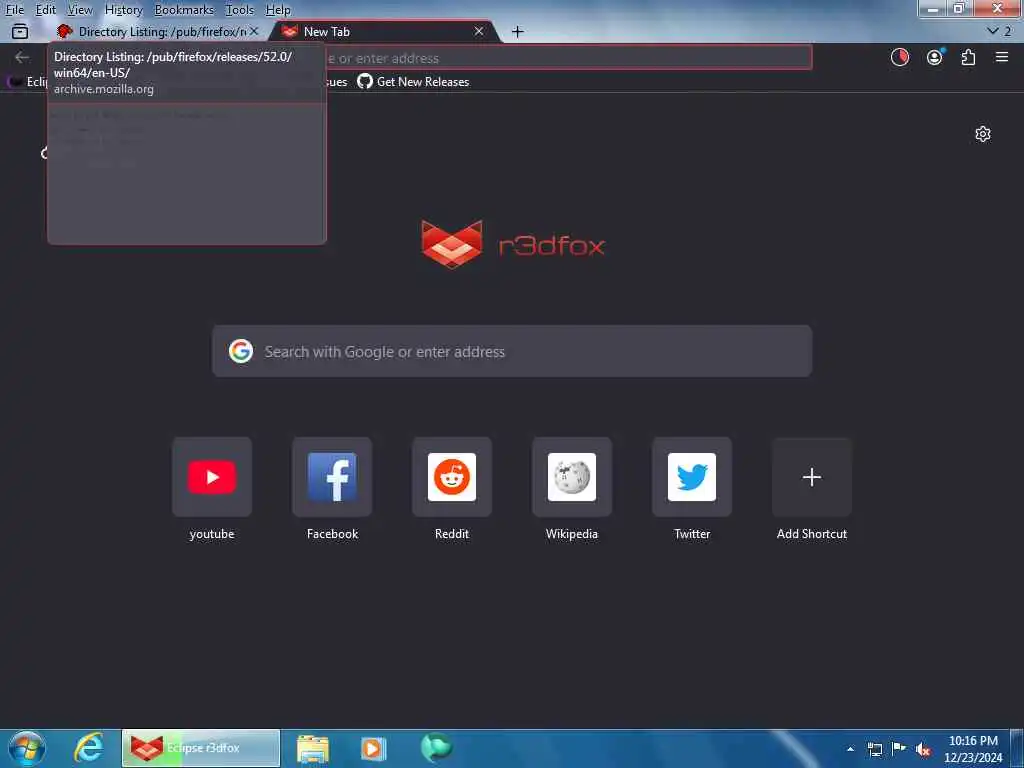Open the Wikipedia shortcut tile
Screen dimensions: 1024x768
point(572,477)
